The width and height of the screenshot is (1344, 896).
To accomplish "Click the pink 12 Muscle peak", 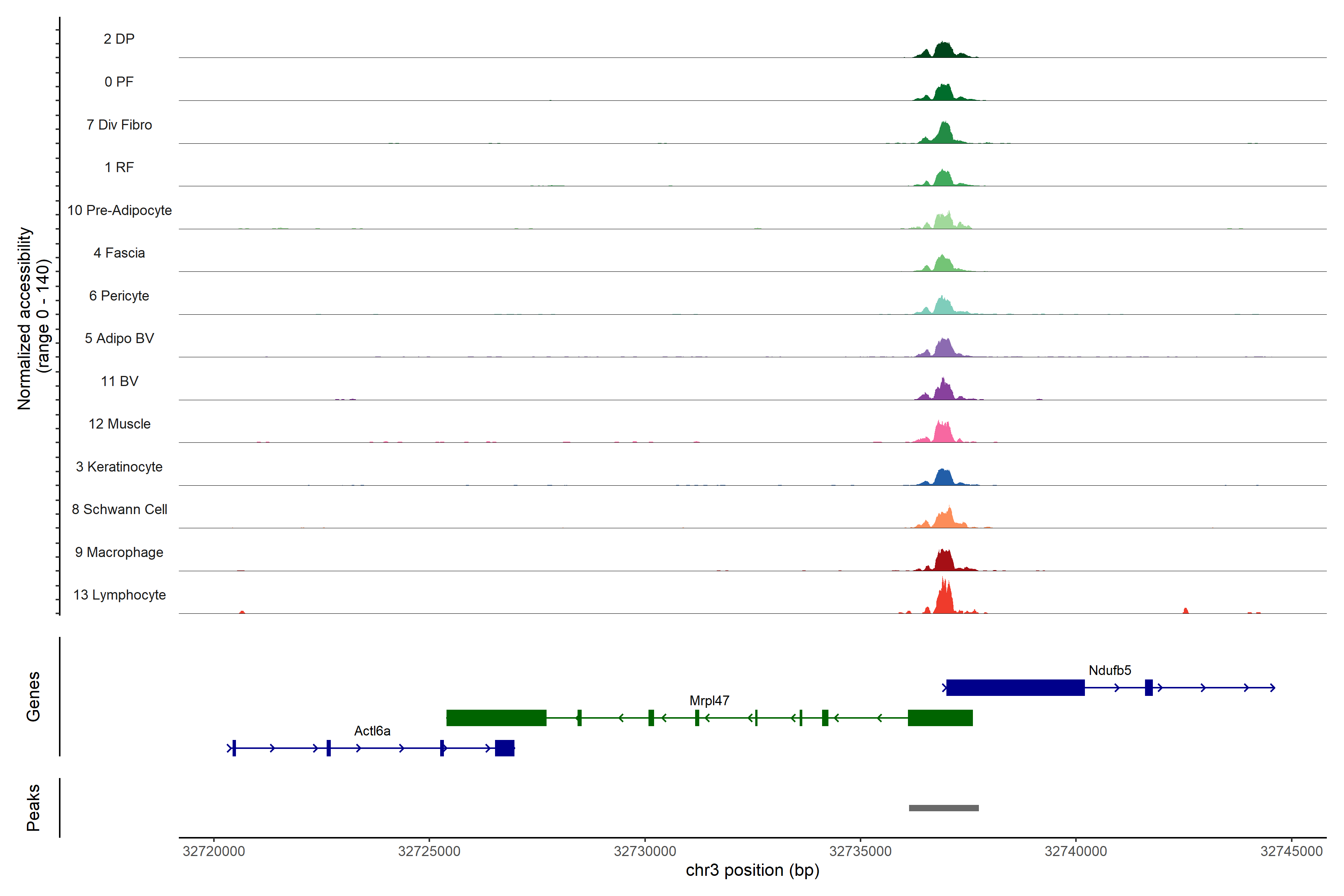I will [x=942, y=434].
